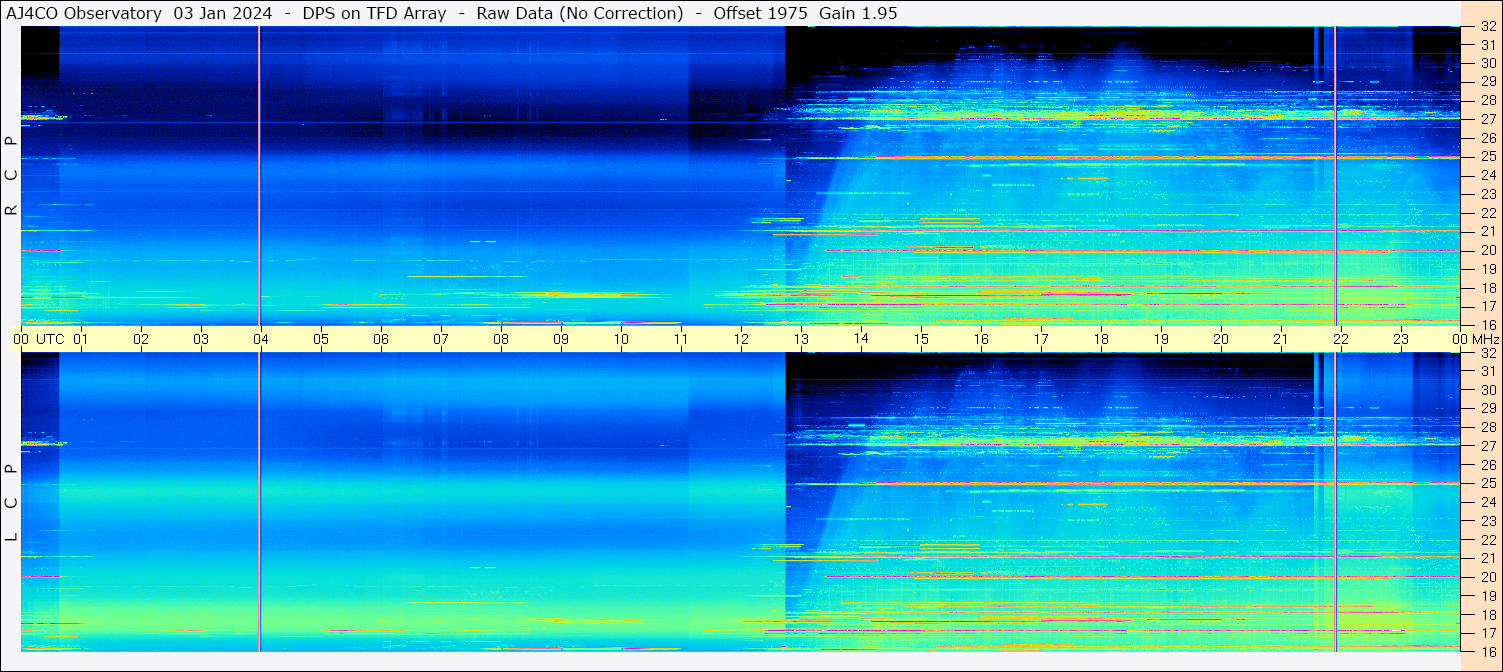Click the '16' hour label on time axis
Image resolution: width=1503 pixels, height=672 pixels.
pos(981,339)
